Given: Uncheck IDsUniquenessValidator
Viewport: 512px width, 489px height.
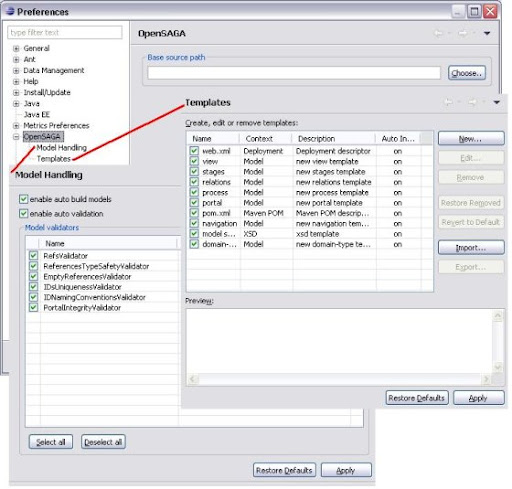Looking at the screenshot, I should (33, 287).
